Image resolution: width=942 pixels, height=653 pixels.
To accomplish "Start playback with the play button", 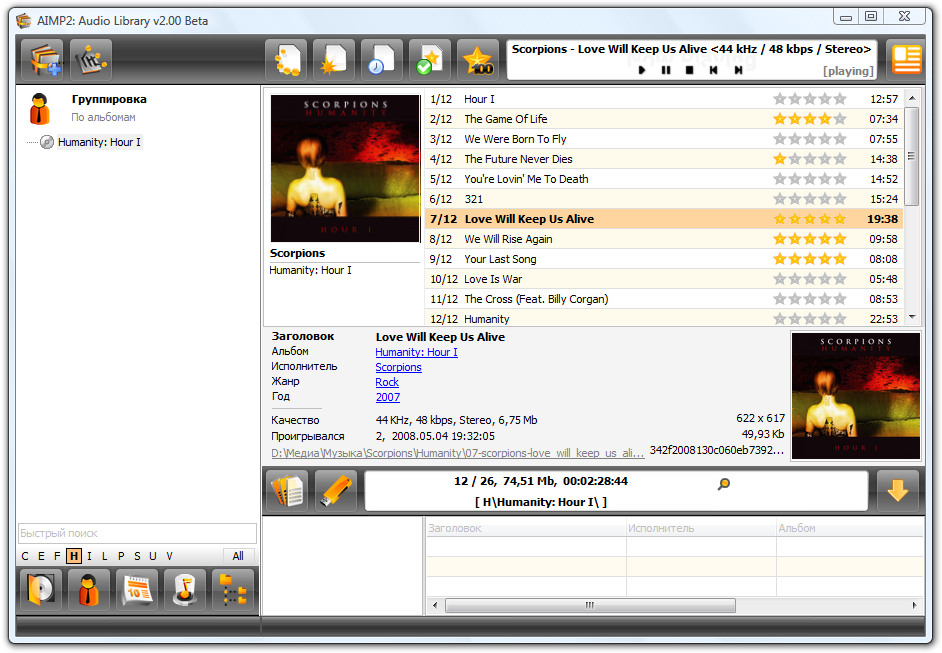I will [x=642, y=70].
